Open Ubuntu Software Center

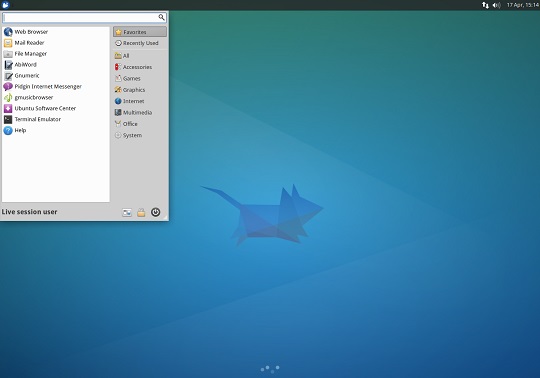[56, 108]
